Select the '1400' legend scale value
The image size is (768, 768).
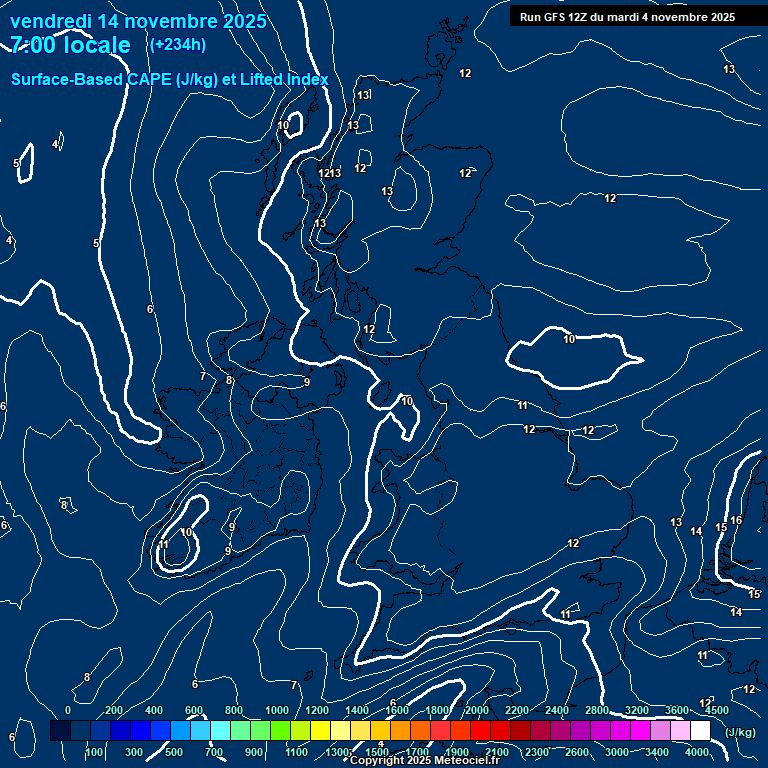pos(357,710)
